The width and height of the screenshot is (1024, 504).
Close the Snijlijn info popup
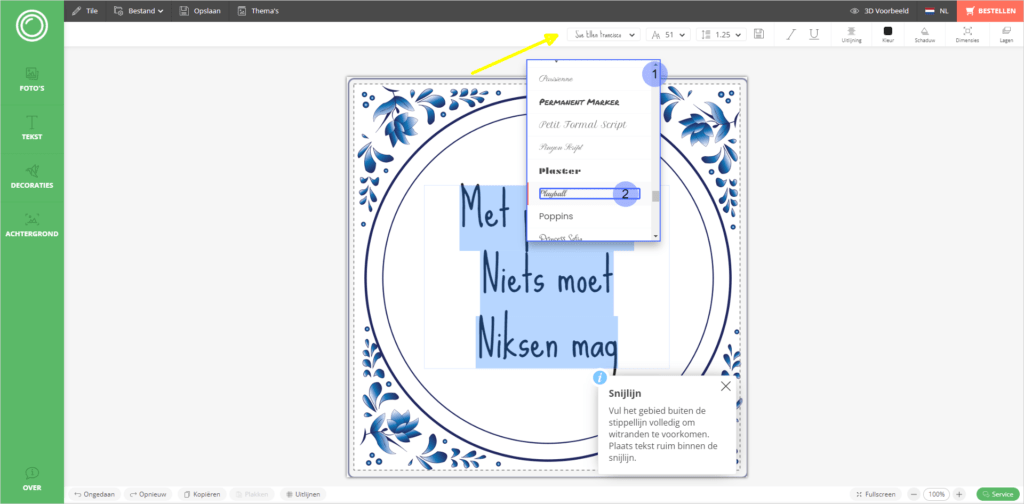click(726, 386)
